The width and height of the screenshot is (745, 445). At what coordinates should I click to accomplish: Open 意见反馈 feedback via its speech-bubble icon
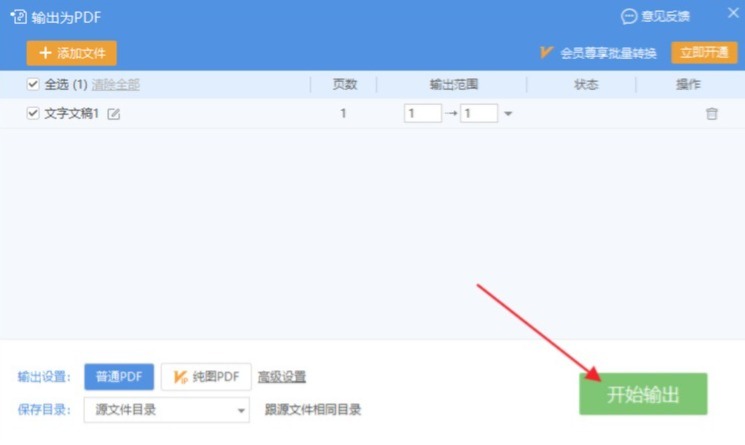click(628, 16)
